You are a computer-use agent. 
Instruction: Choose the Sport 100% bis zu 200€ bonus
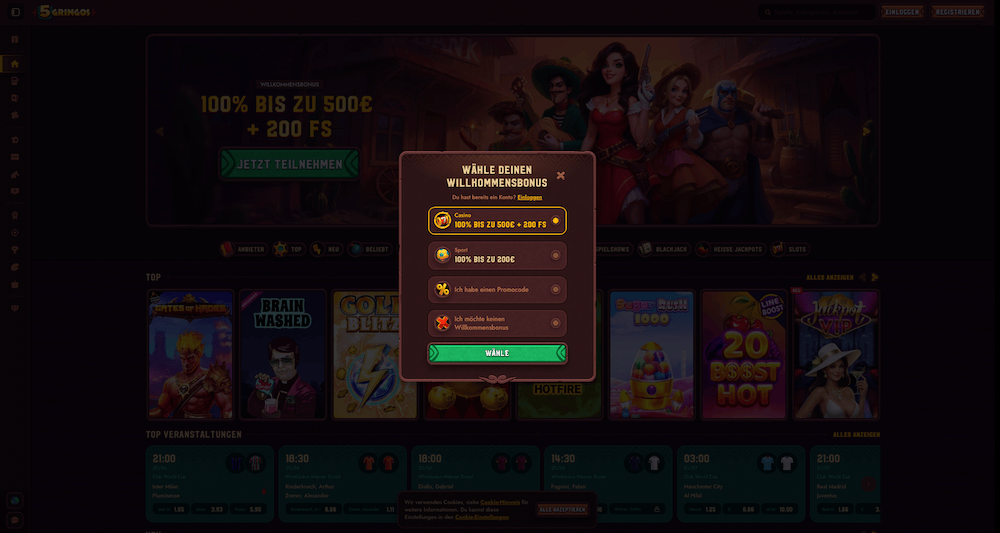[x=497, y=255]
